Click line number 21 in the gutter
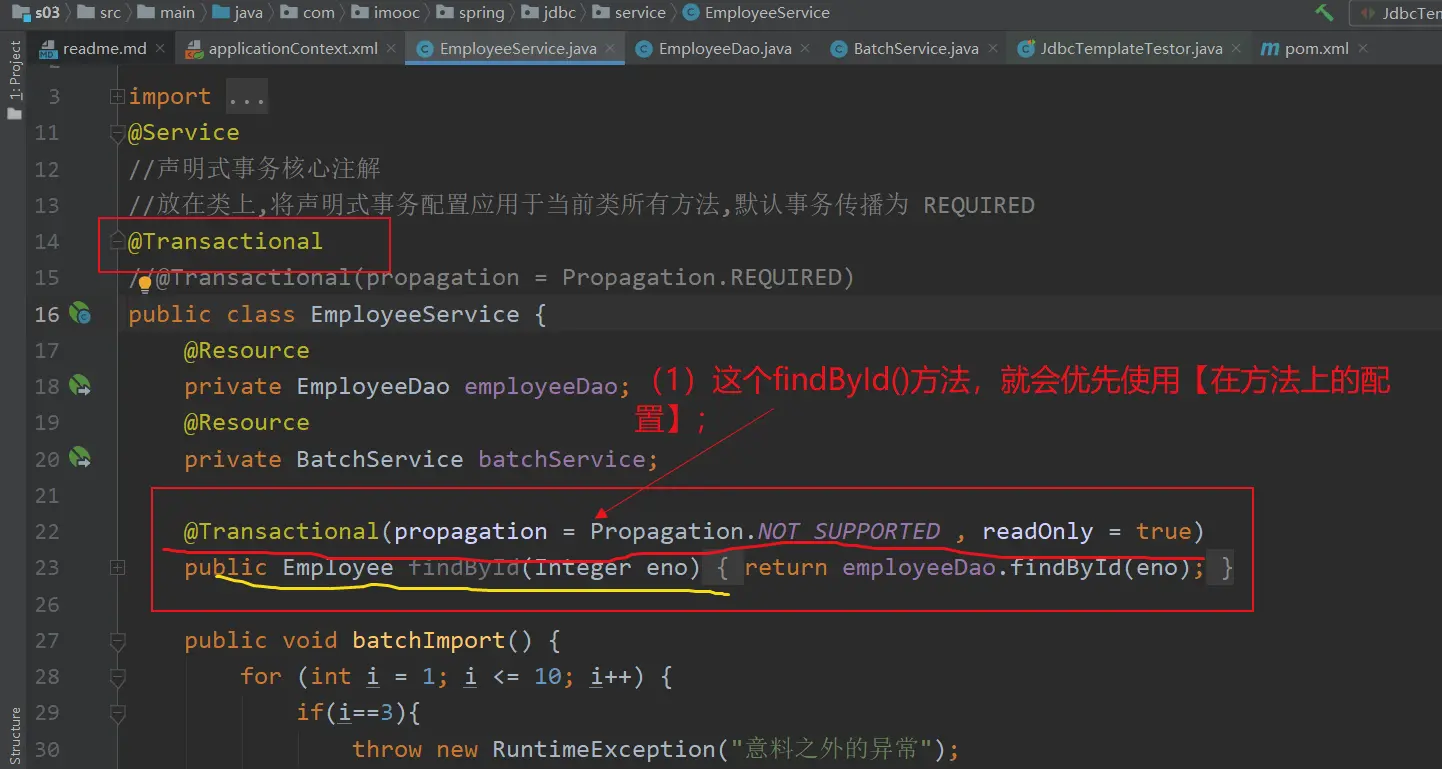Image resolution: width=1442 pixels, height=769 pixels. 47,495
